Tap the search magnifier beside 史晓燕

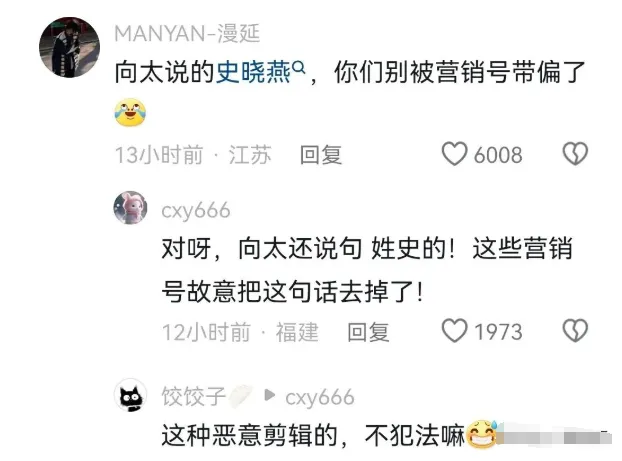click(x=298, y=68)
